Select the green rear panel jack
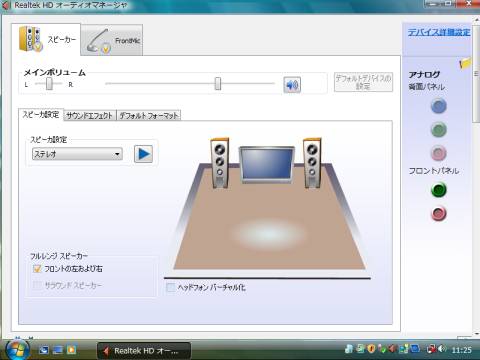Viewport: 480px width, 360px height. click(438, 130)
